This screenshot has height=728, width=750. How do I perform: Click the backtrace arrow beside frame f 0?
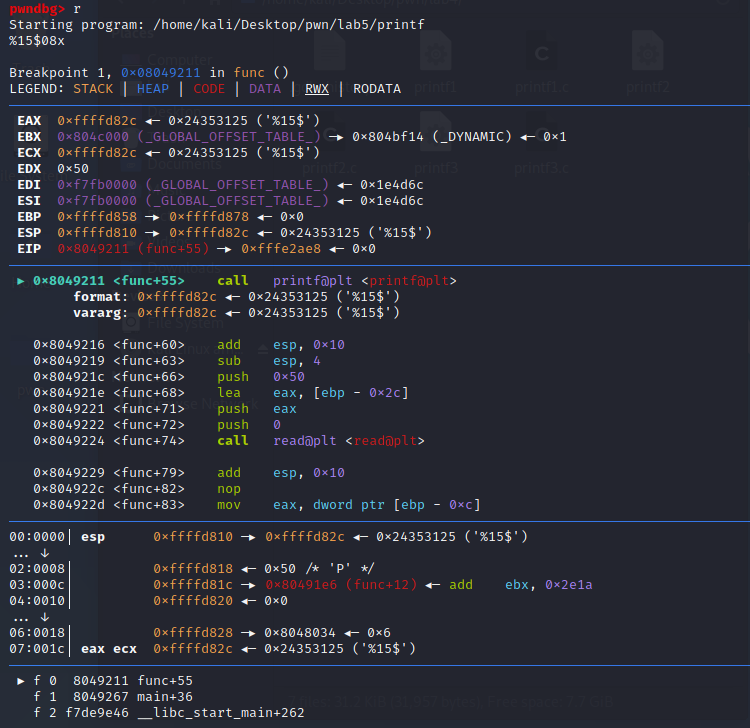21,681
